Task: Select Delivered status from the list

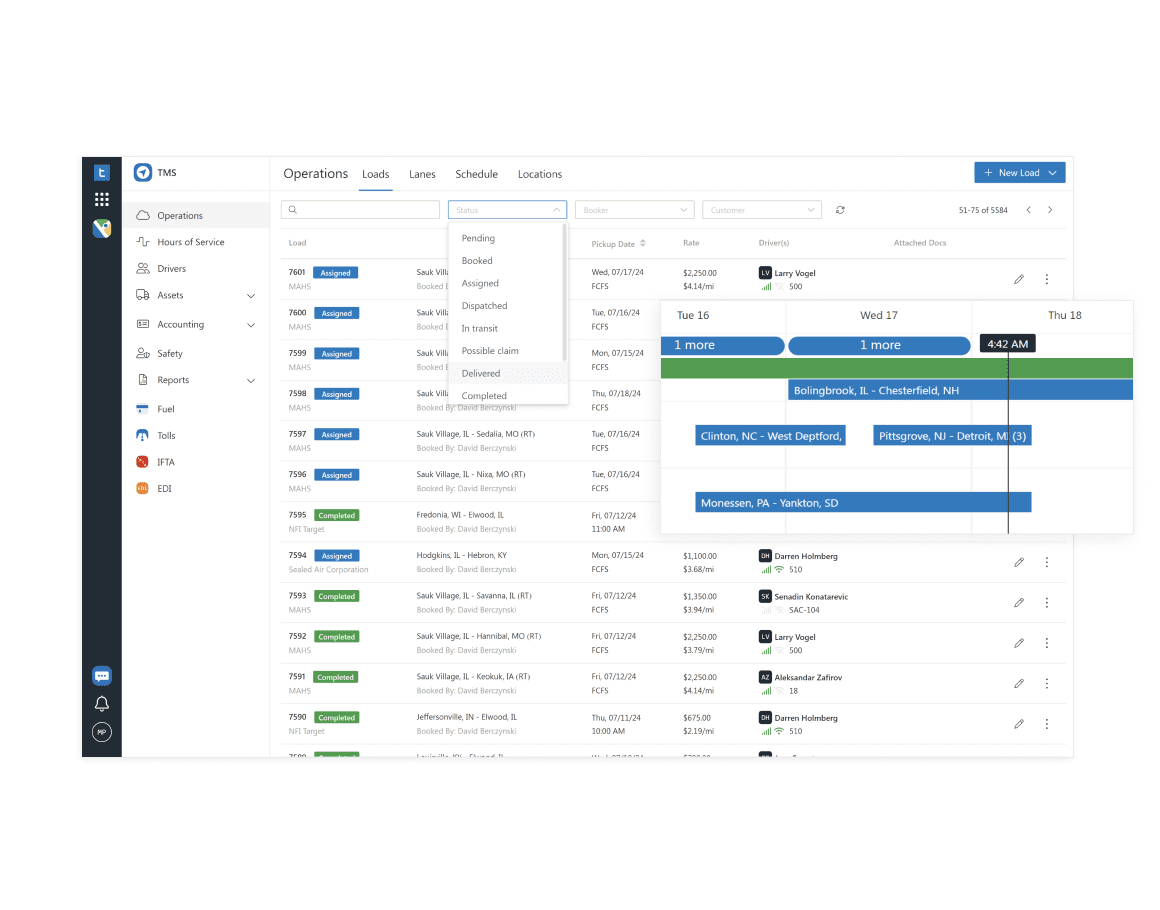Action: click(x=481, y=372)
